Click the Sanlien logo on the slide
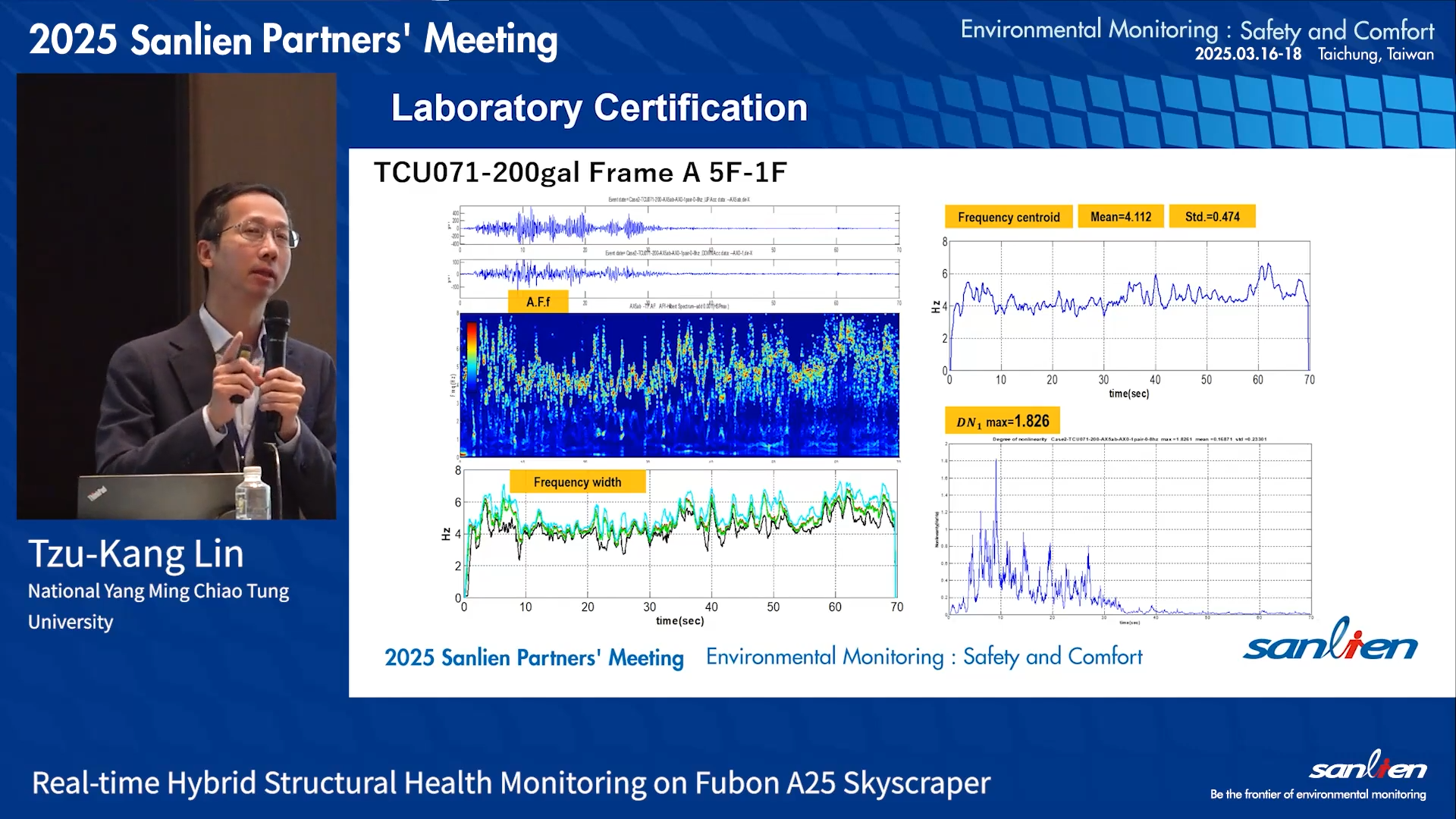 [1330, 642]
